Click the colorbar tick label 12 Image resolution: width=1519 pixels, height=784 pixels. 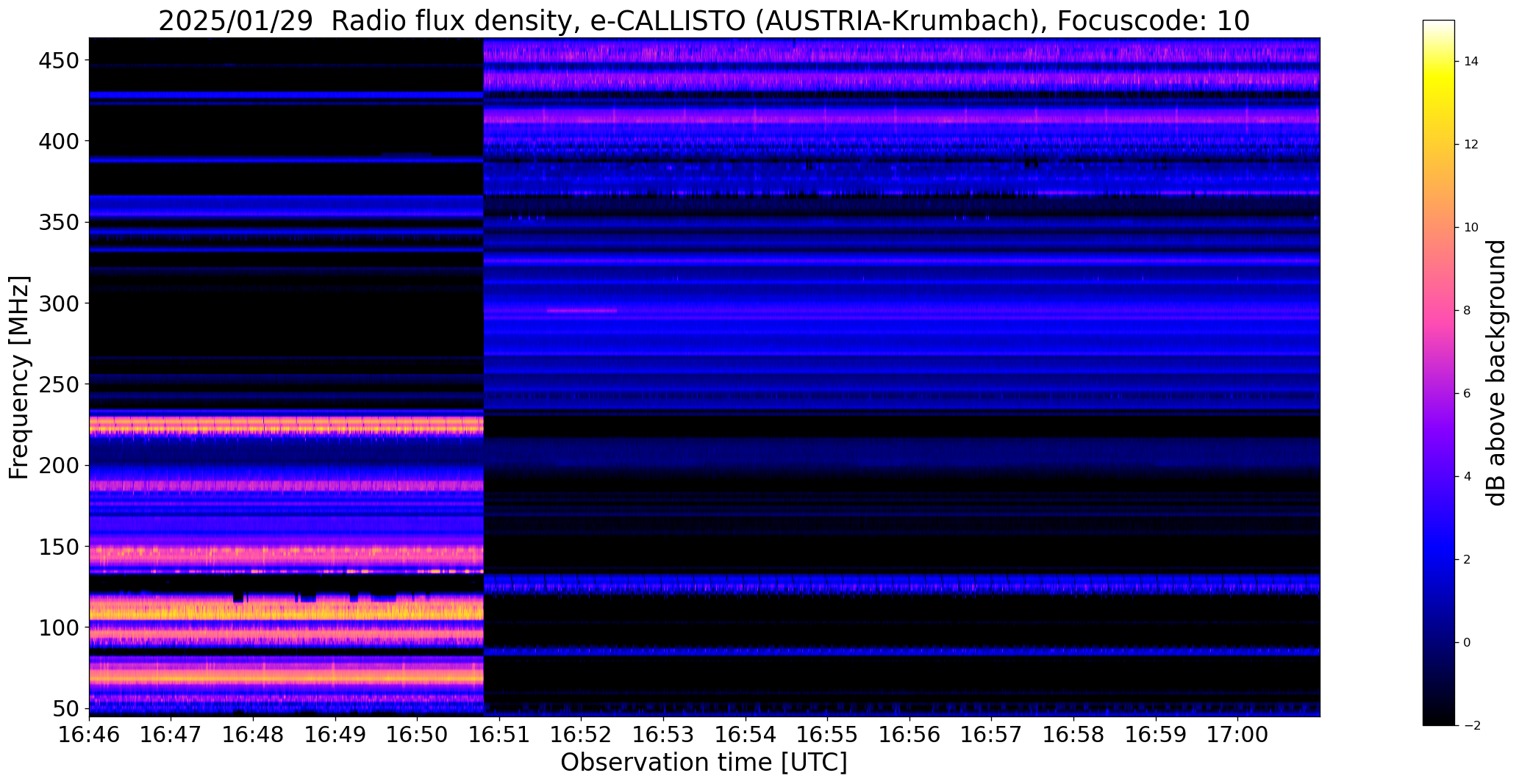pos(1471,144)
